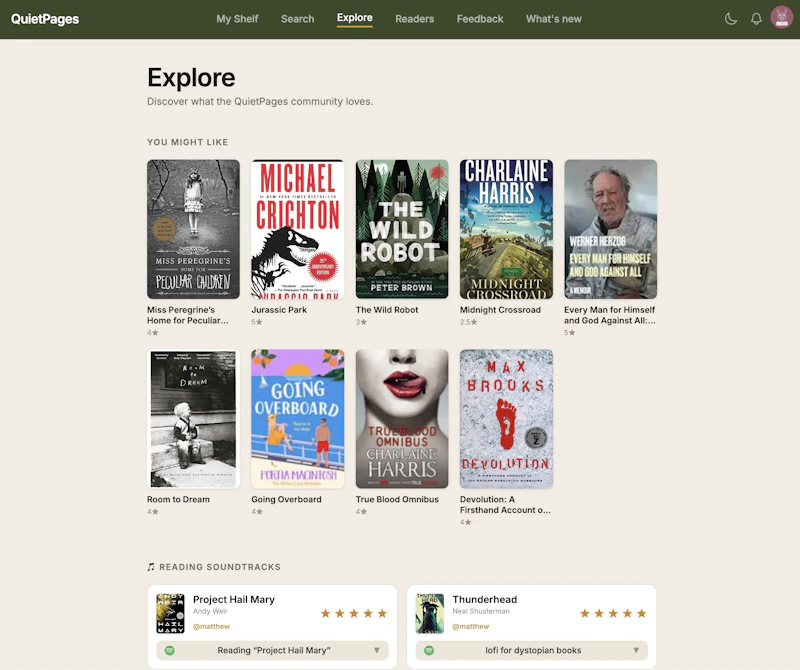Open the Midnight Crossroad cover
Image resolution: width=800 pixels, height=670 pixels.
pos(506,229)
